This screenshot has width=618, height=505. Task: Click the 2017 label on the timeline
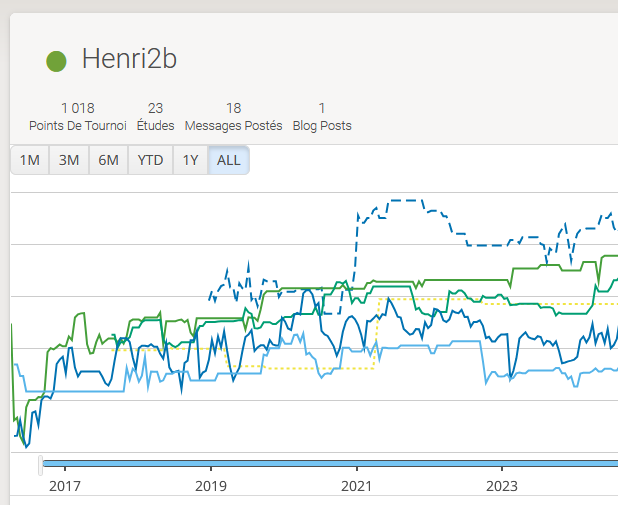point(64,486)
